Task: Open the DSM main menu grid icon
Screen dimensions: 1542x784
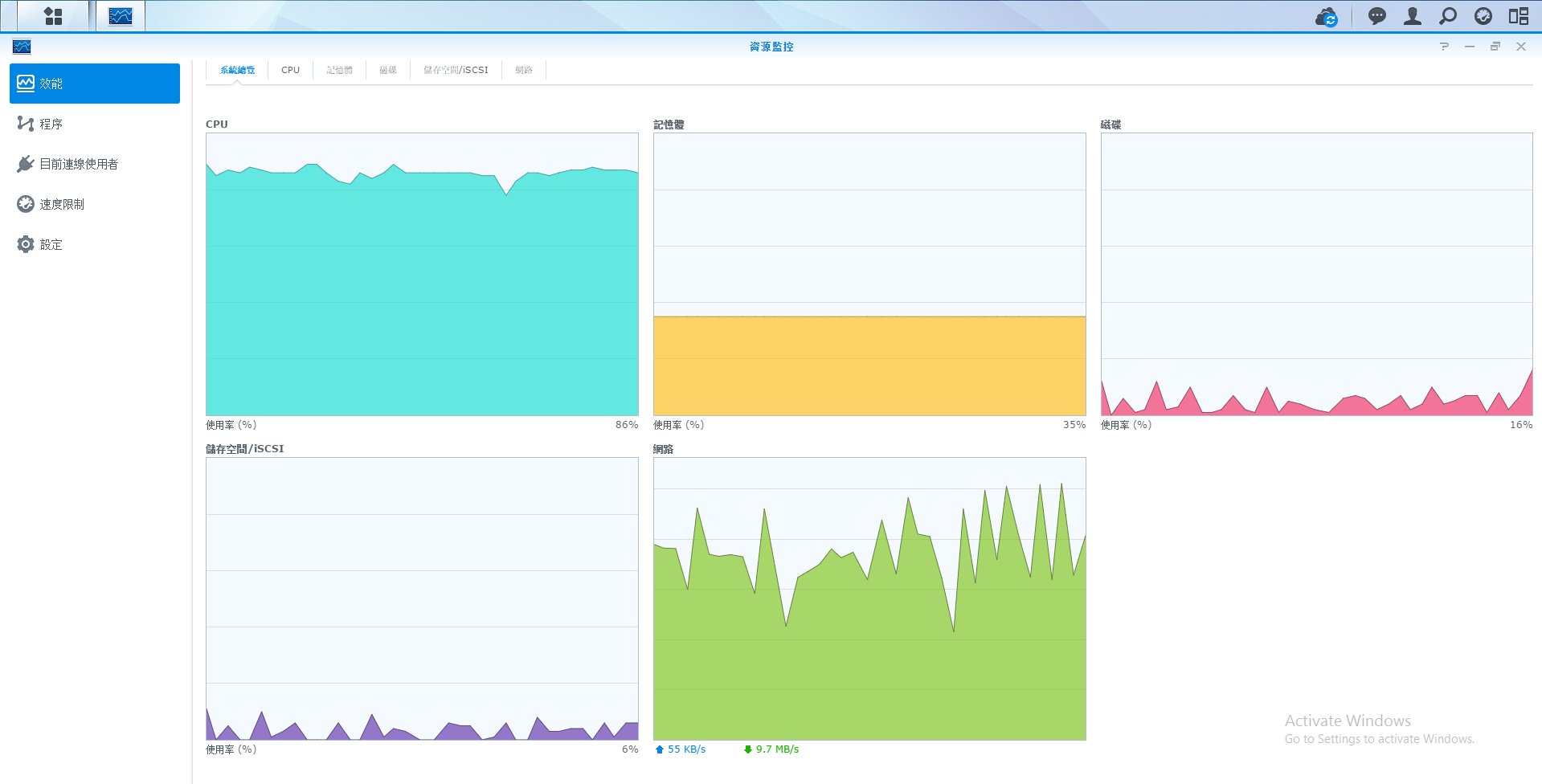Action: [53, 16]
